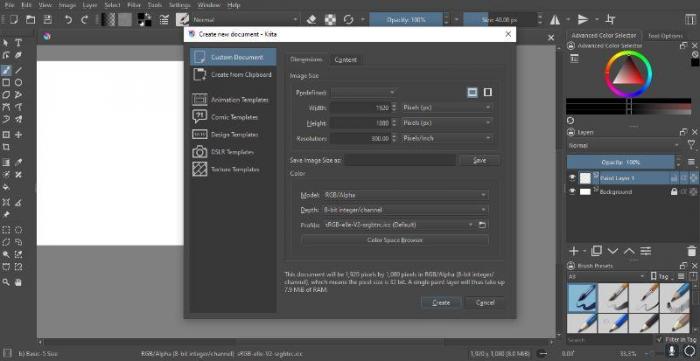This screenshot has height=361, width=700.
Task: Open the Predefined size dropdown
Action: (364, 92)
